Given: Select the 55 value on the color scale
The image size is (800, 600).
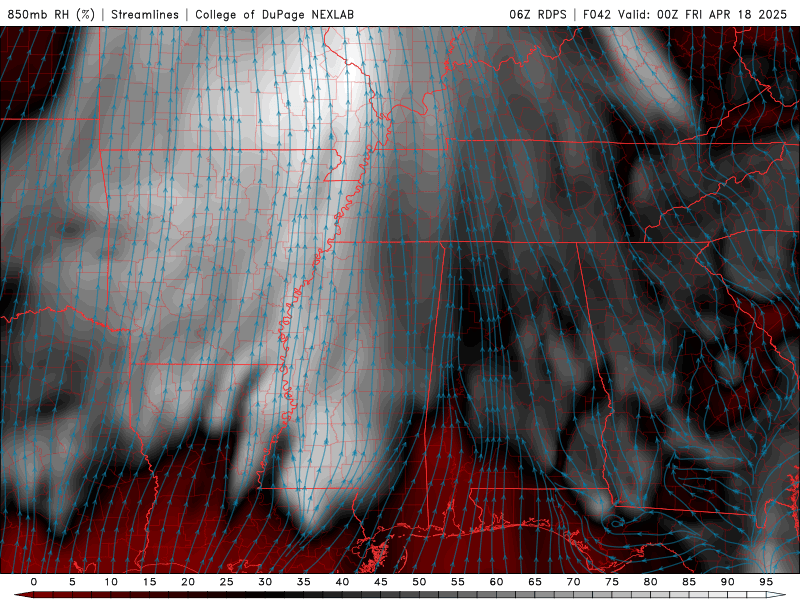Looking at the screenshot, I should (x=458, y=582).
